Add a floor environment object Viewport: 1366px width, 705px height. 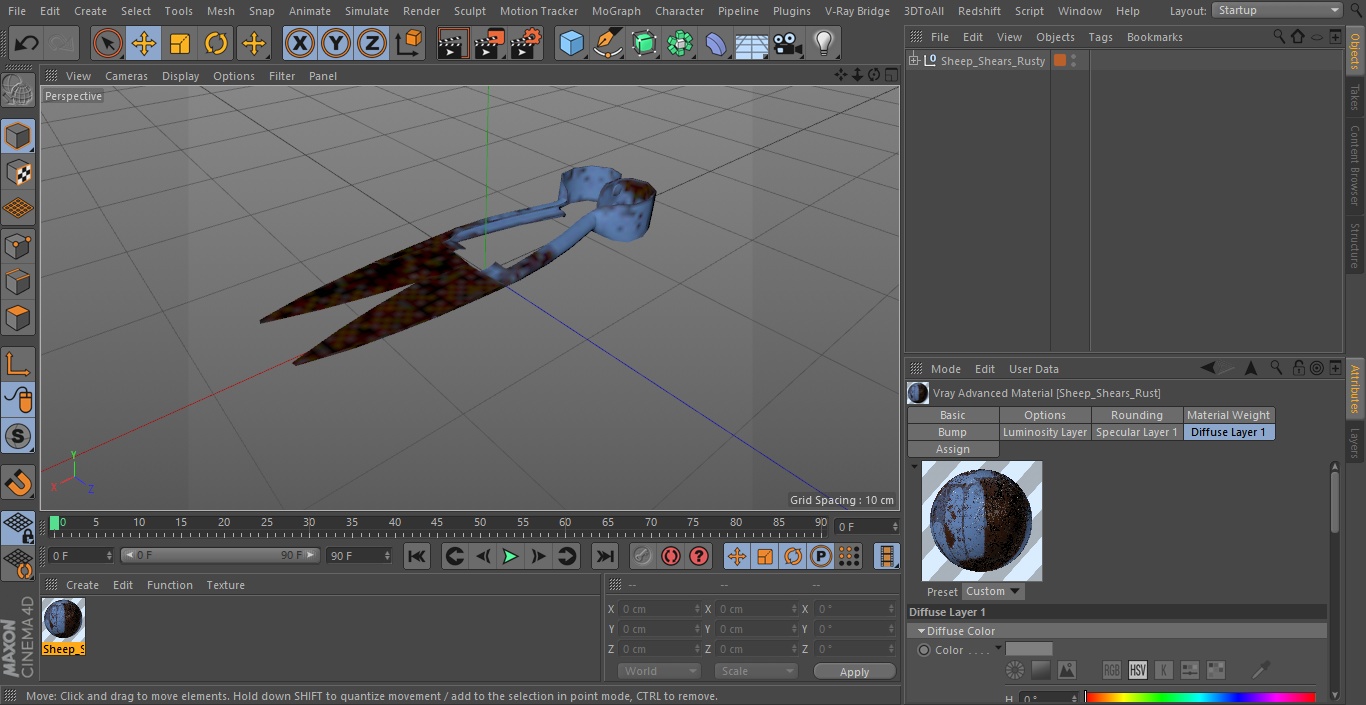point(751,44)
